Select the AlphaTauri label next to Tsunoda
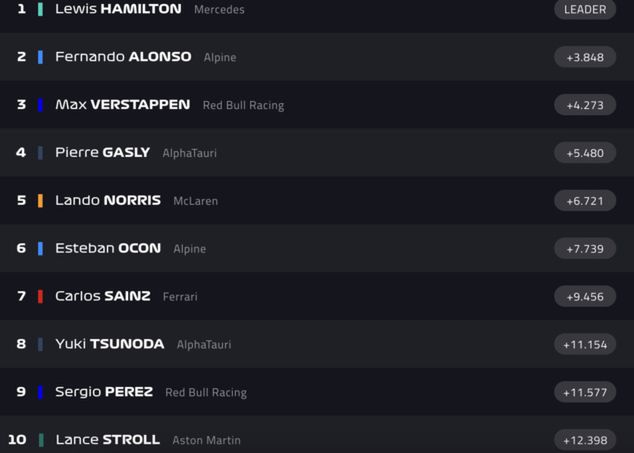This screenshot has width=634, height=453. pos(204,345)
